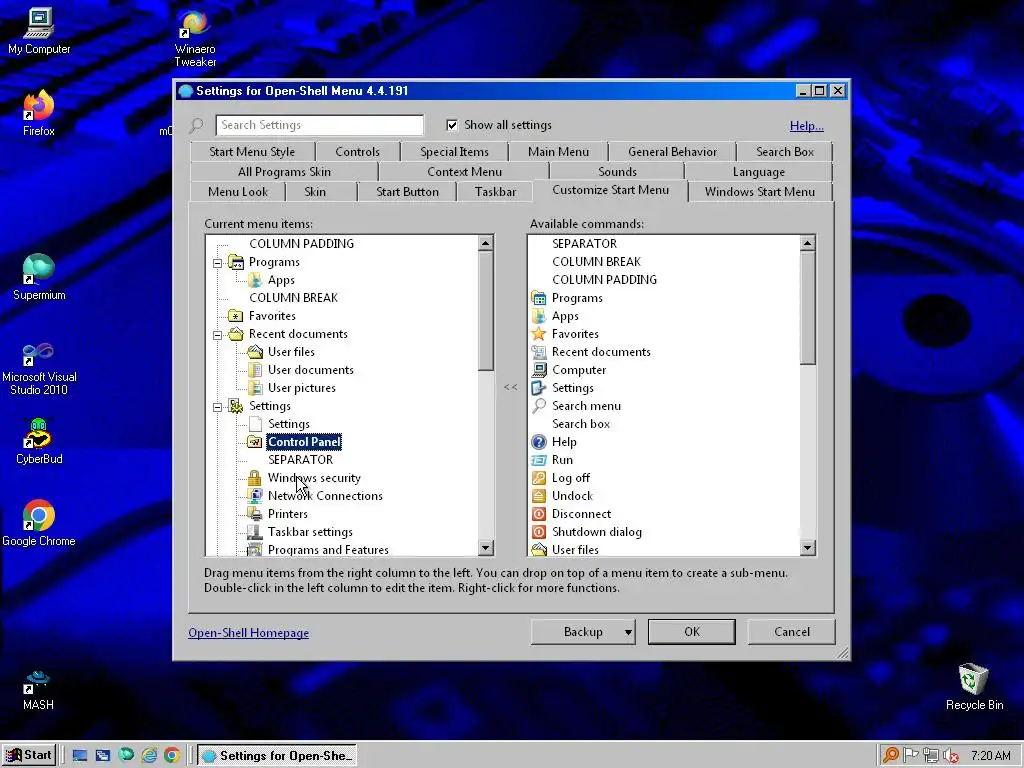Select the MASH desktop shortcut
The width and height of the screenshot is (1024, 768).
38,690
